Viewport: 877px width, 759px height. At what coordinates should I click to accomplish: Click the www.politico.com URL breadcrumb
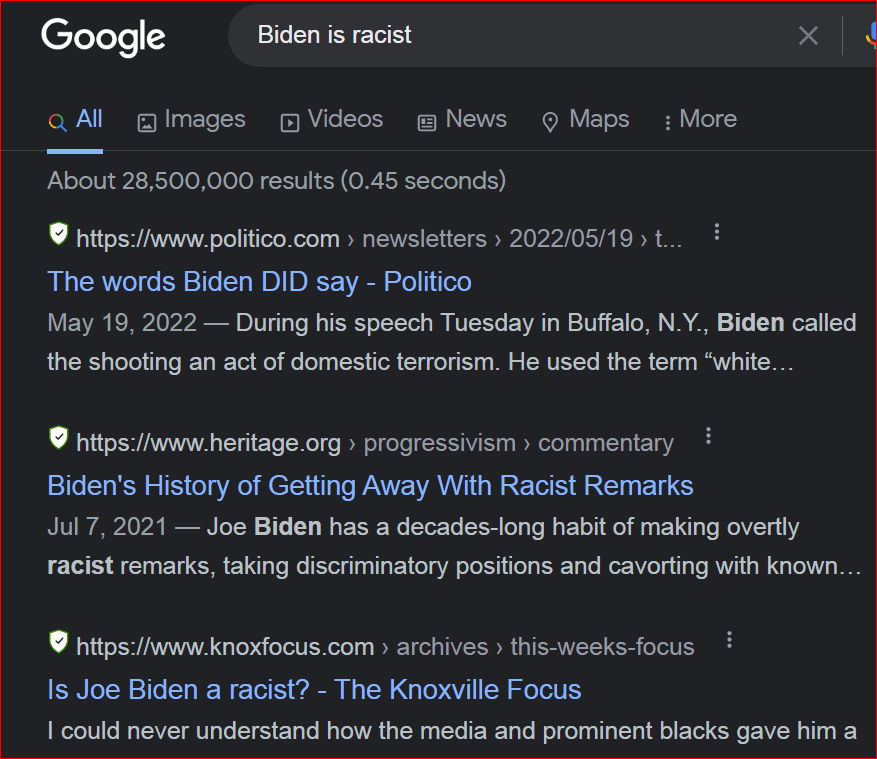pyautogui.click(x=208, y=239)
